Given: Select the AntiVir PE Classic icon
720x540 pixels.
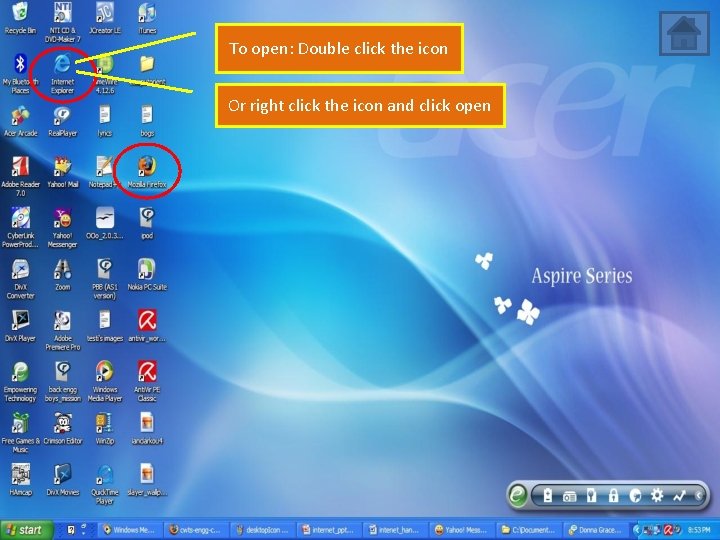Looking at the screenshot, I should [x=147, y=382].
